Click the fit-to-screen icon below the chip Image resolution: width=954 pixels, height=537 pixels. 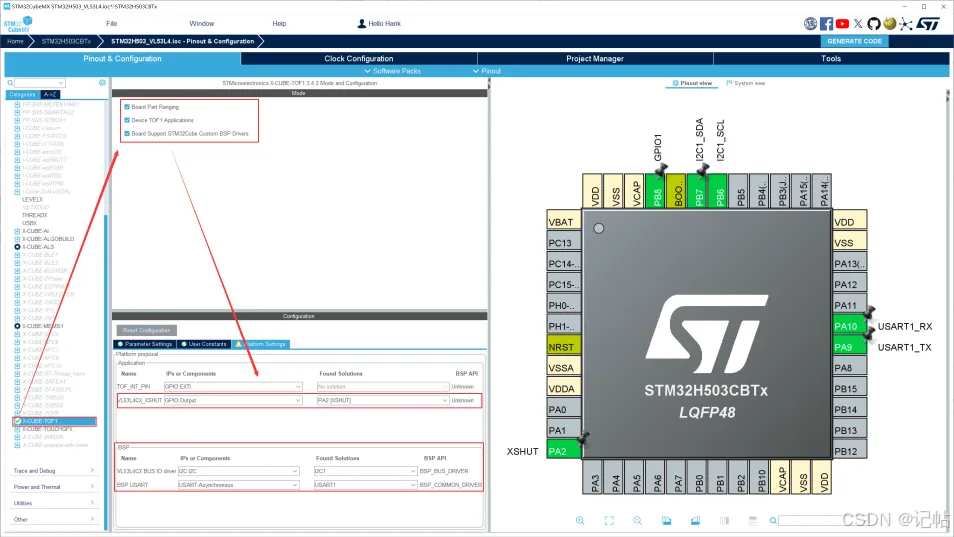608,520
